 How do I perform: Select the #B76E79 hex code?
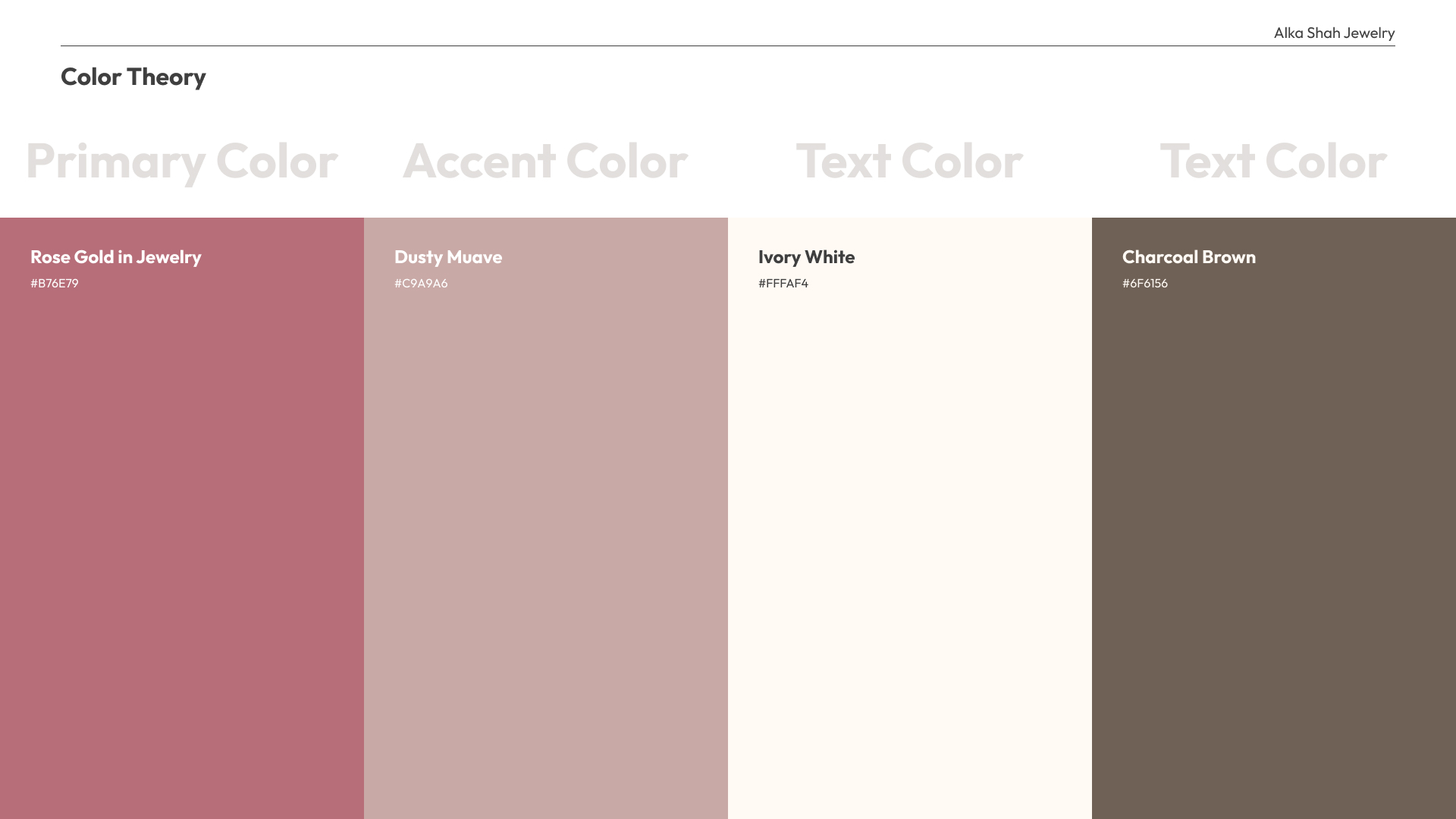coord(55,284)
